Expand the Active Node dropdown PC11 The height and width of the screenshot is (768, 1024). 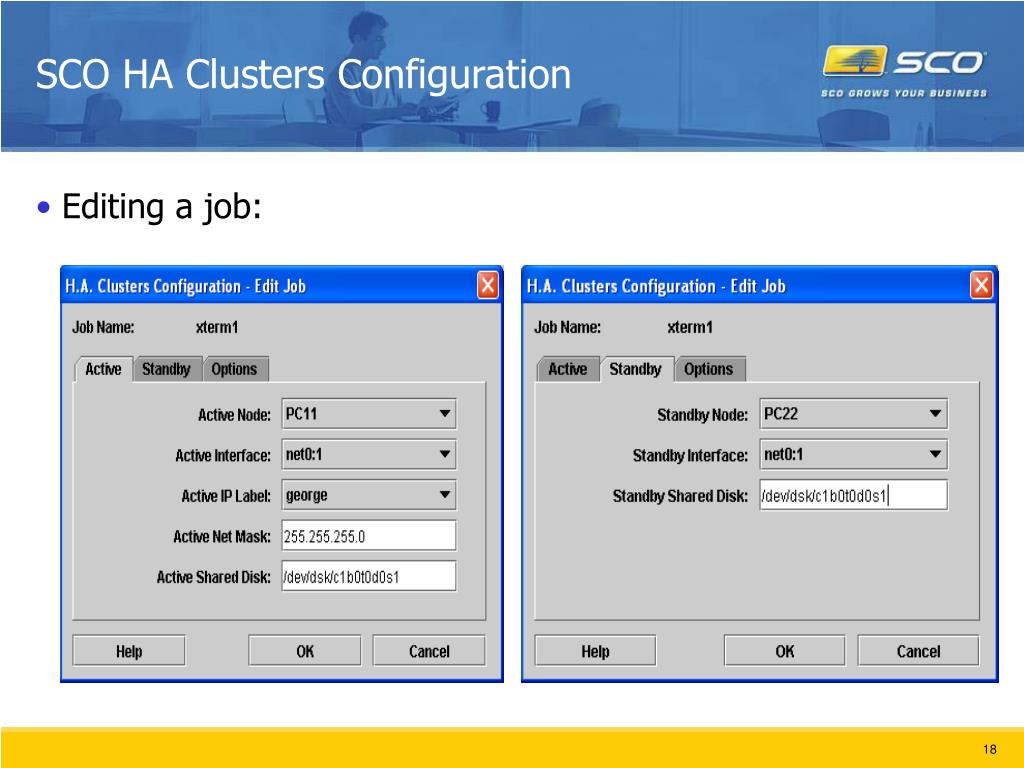tap(368, 414)
